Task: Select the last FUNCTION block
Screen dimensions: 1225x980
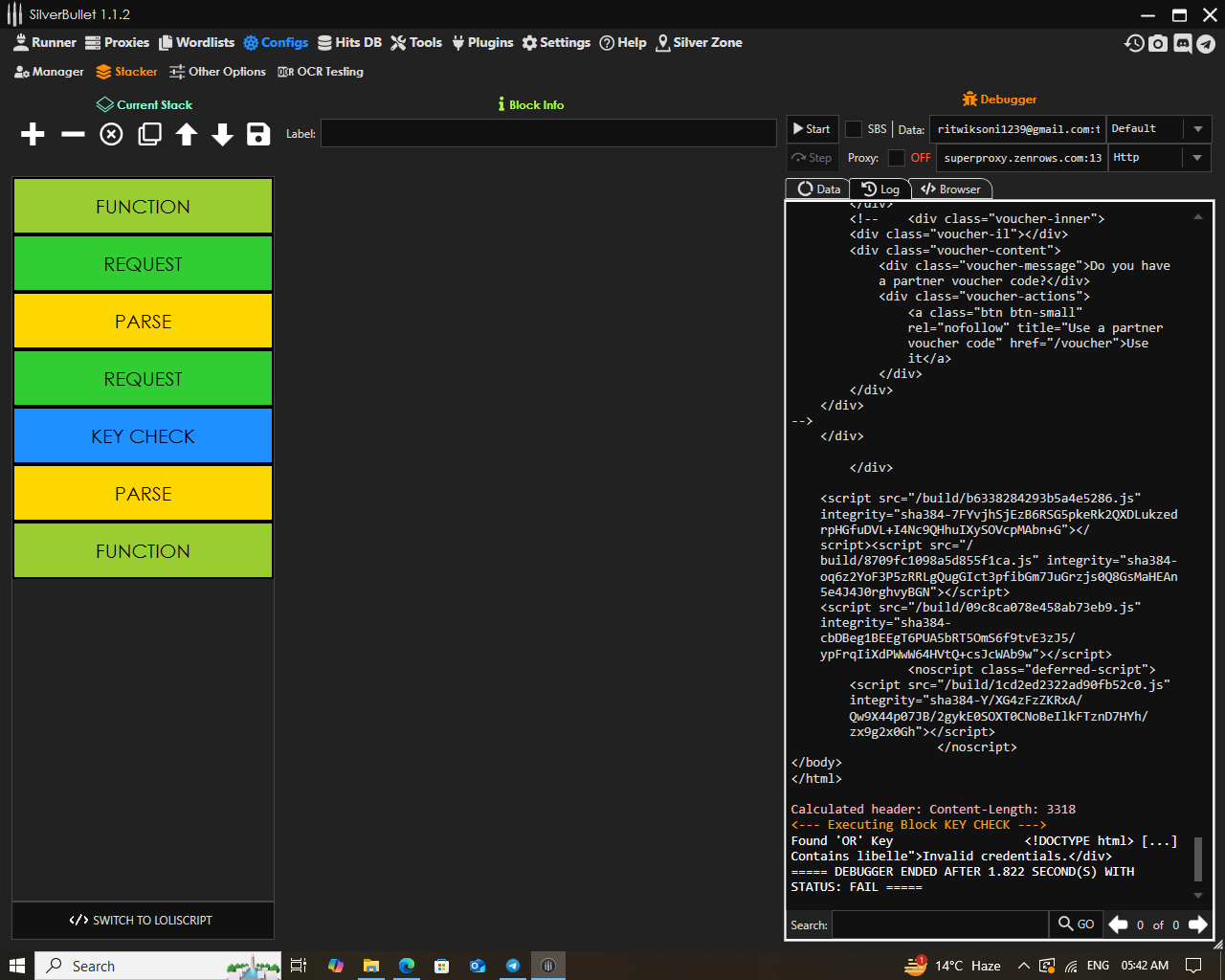Action: [143, 551]
